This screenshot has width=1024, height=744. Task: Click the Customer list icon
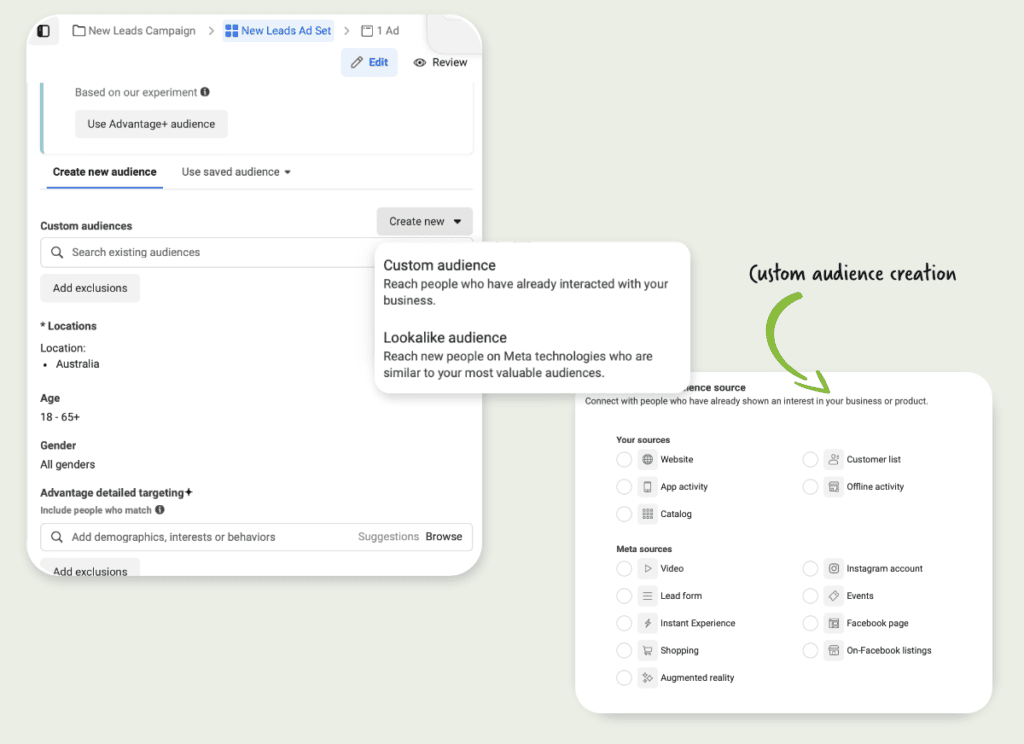click(x=834, y=460)
